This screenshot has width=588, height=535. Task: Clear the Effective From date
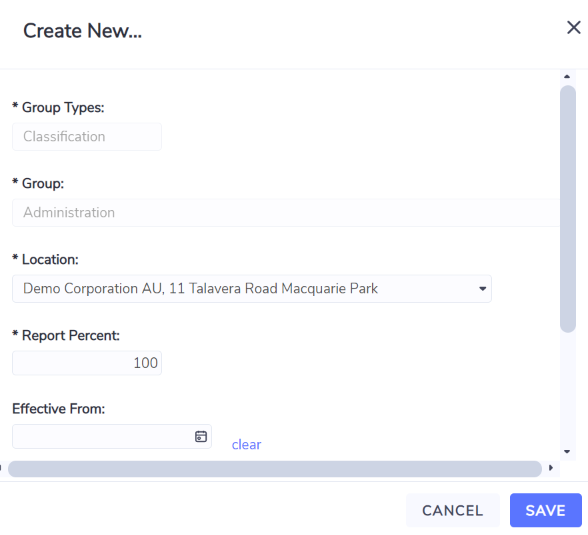(x=246, y=445)
